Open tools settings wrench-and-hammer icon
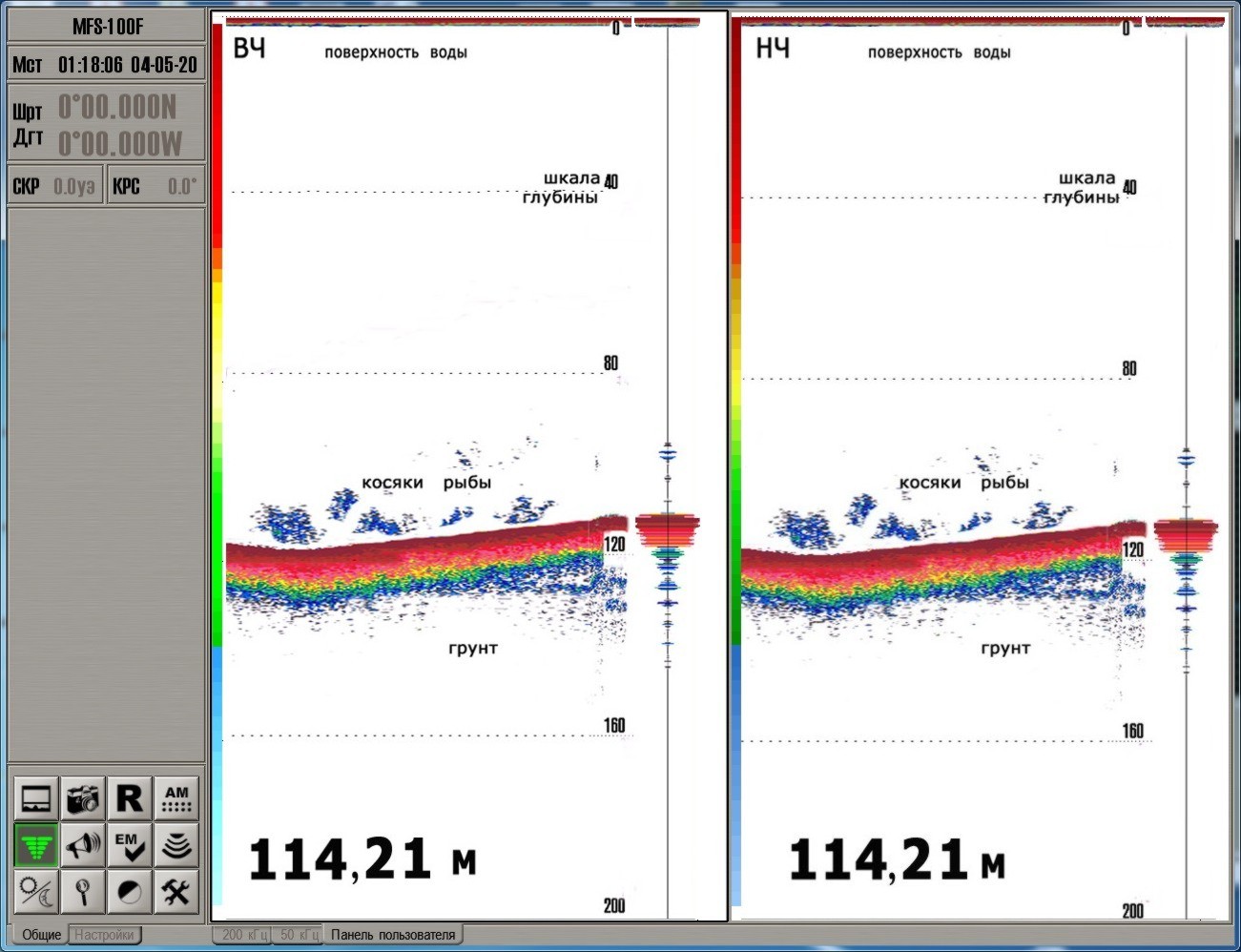Viewport: 1241px width, 952px height. coord(176,891)
